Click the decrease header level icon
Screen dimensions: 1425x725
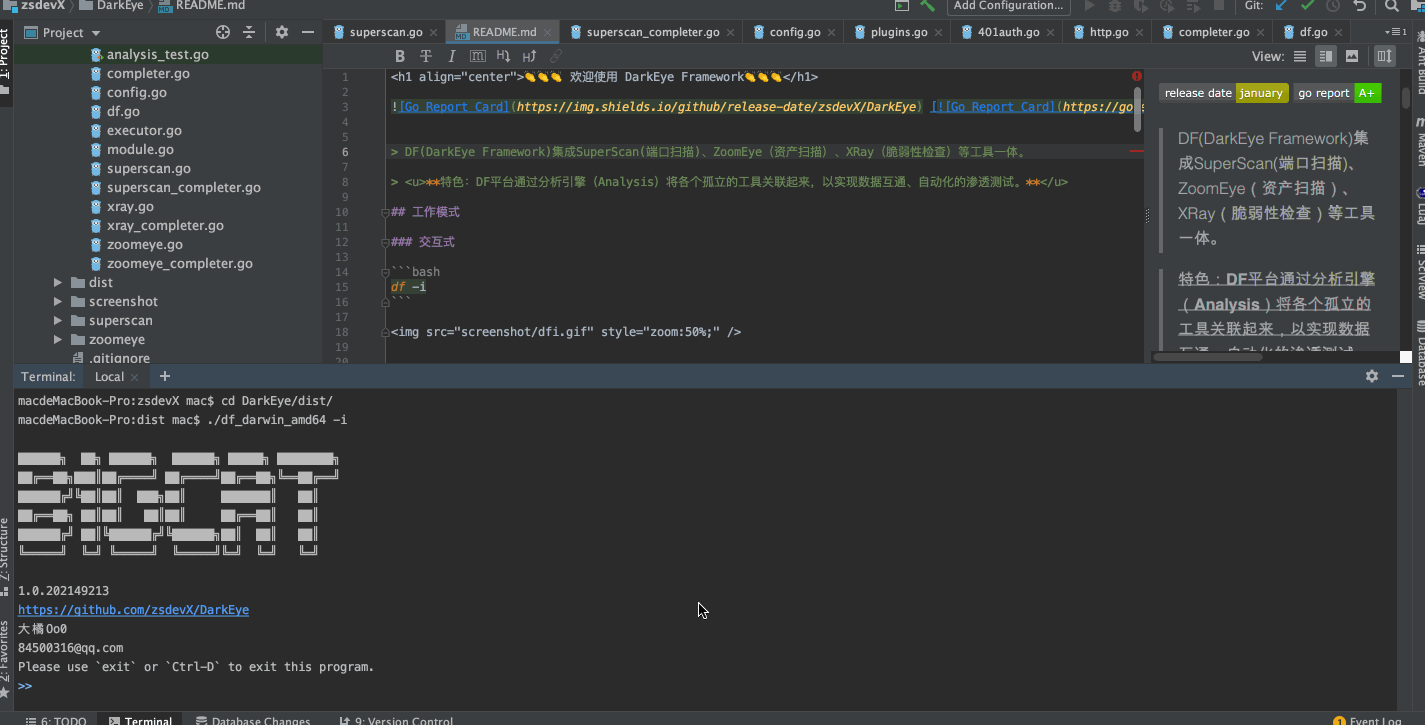point(504,56)
